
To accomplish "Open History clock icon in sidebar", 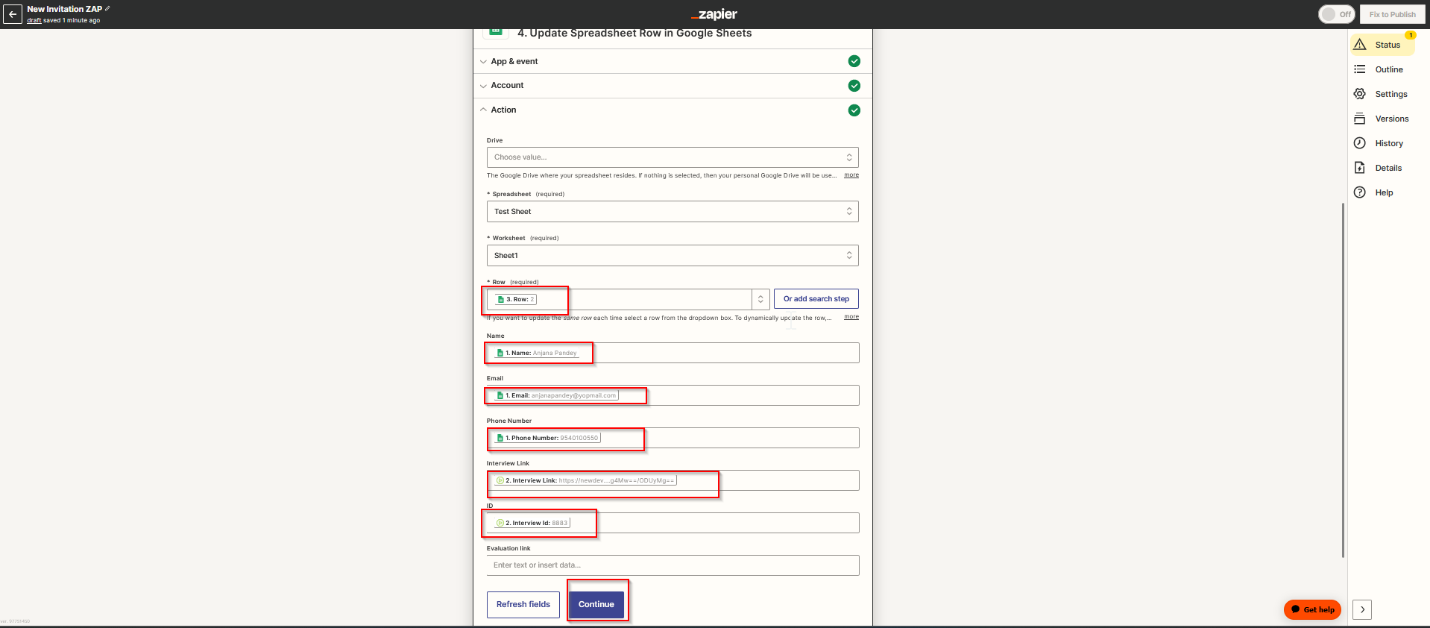I will 1359,143.
